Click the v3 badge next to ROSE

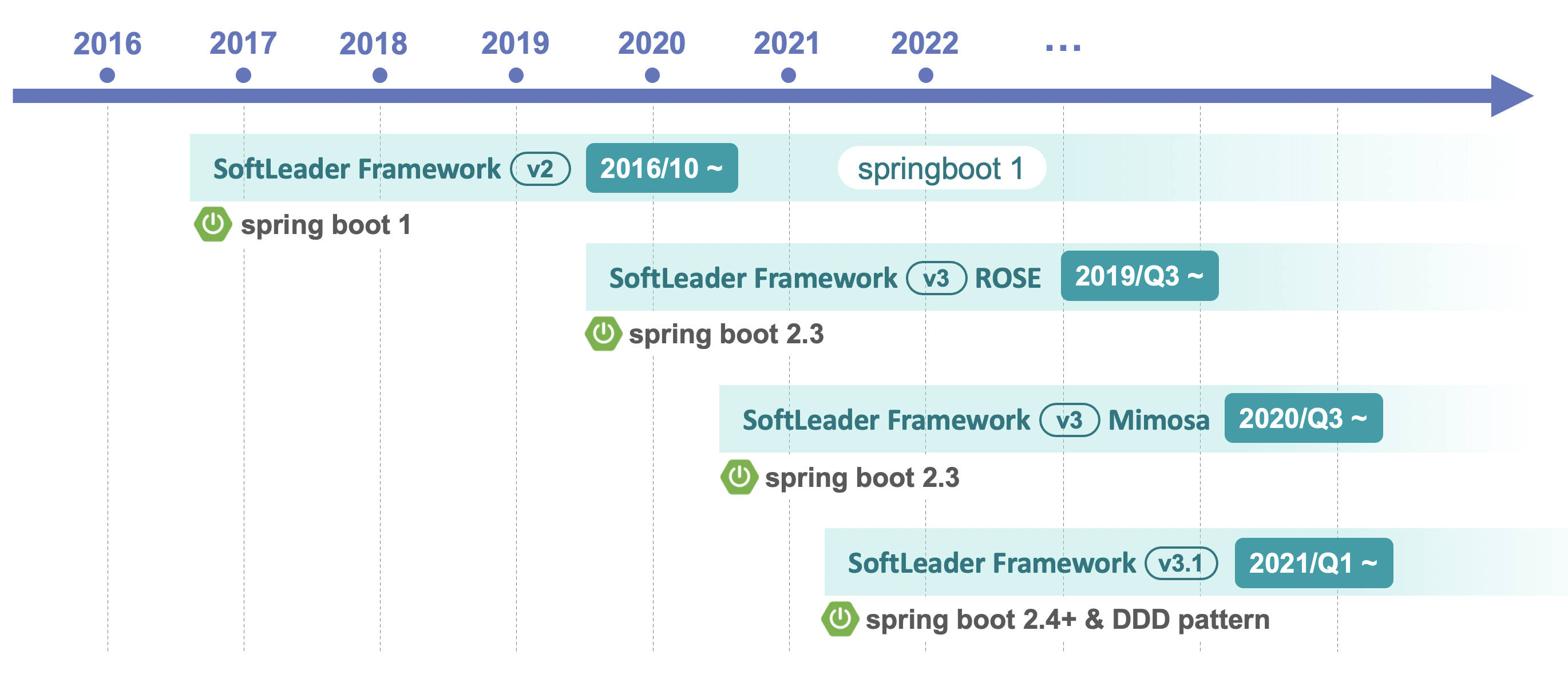(x=936, y=278)
